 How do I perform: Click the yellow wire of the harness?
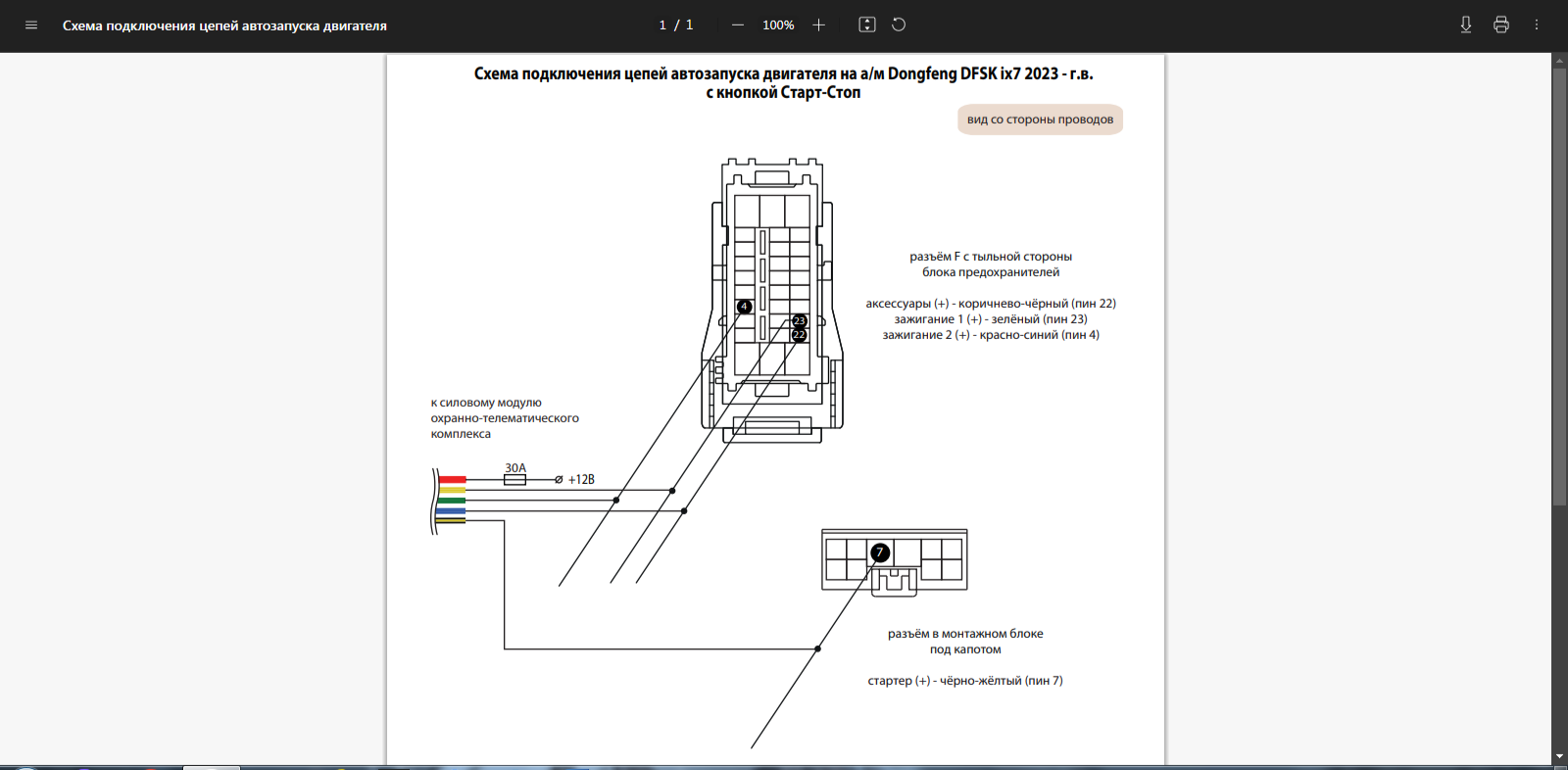tap(452, 490)
